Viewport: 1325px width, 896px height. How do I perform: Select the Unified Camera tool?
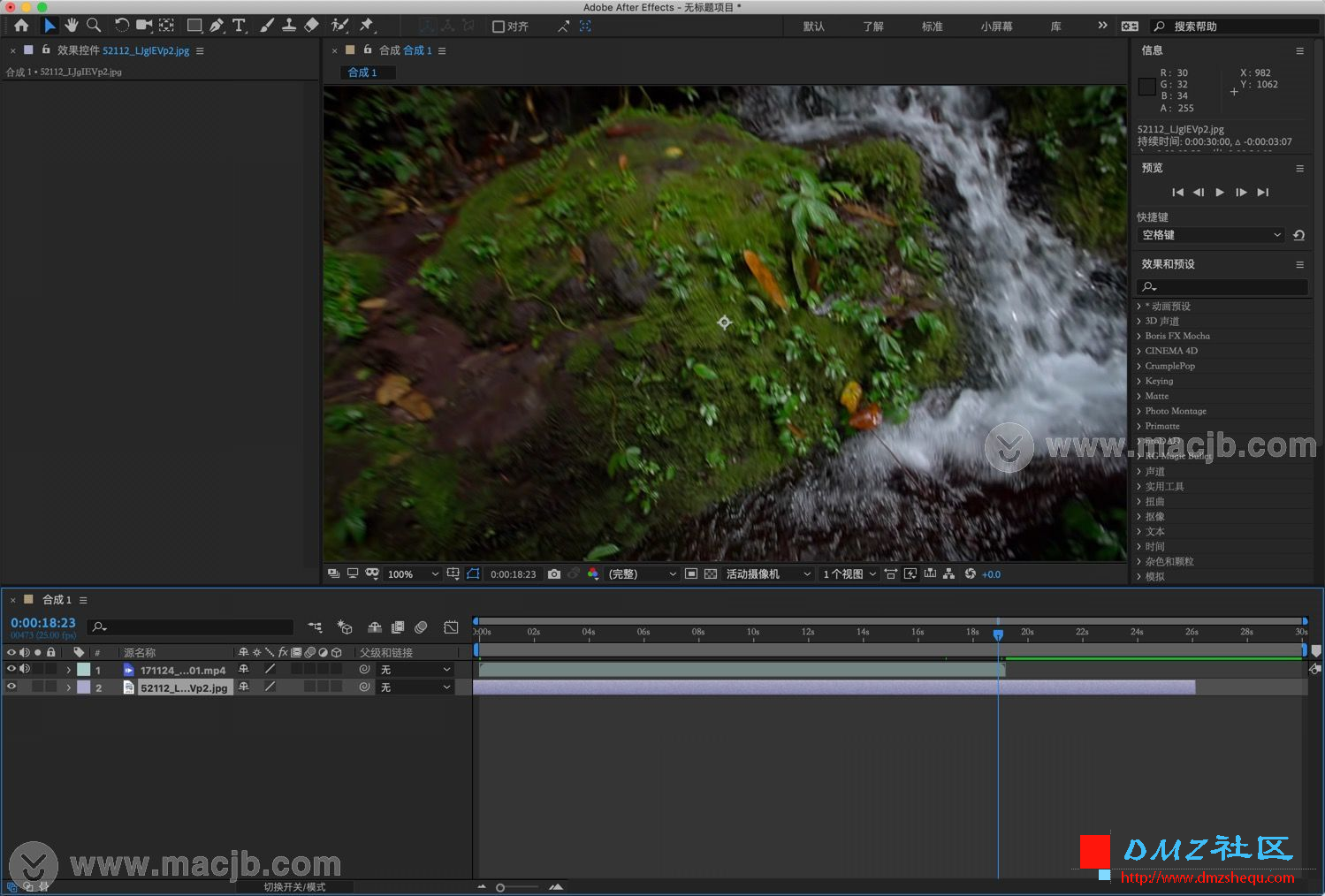pyautogui.click(x=144, y=26)
